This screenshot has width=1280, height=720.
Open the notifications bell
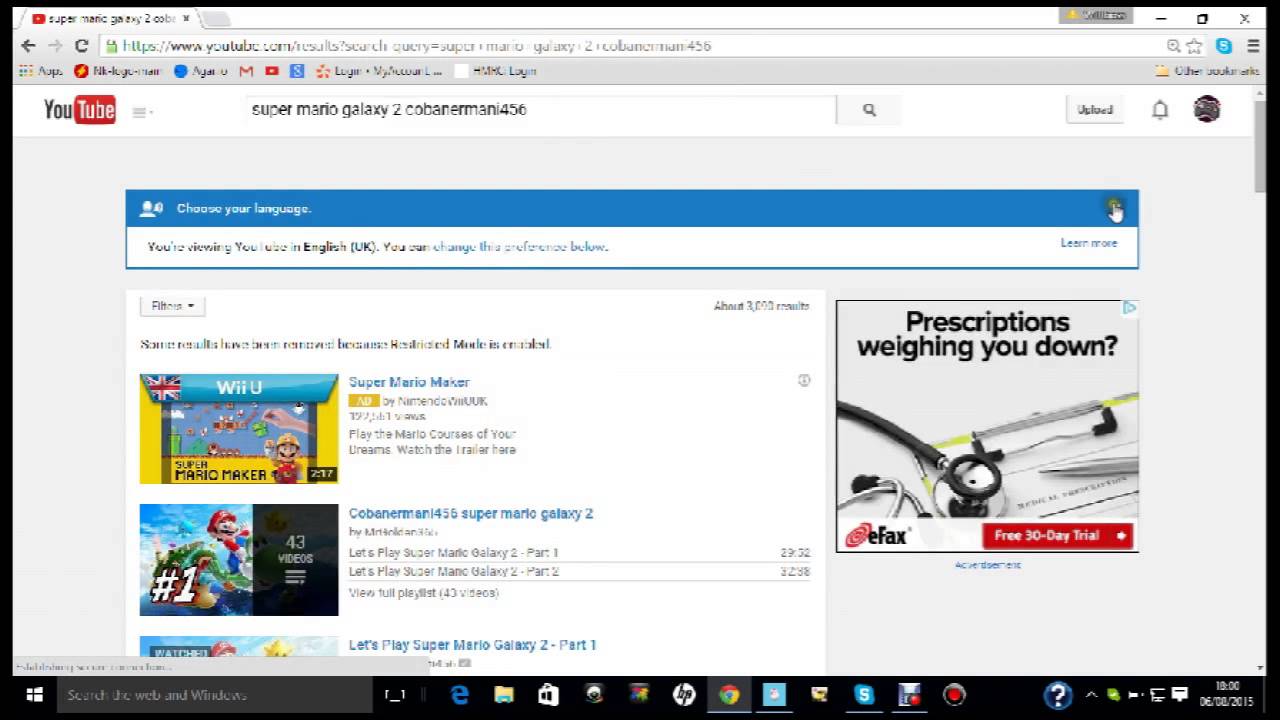(x=1160, y=110)
